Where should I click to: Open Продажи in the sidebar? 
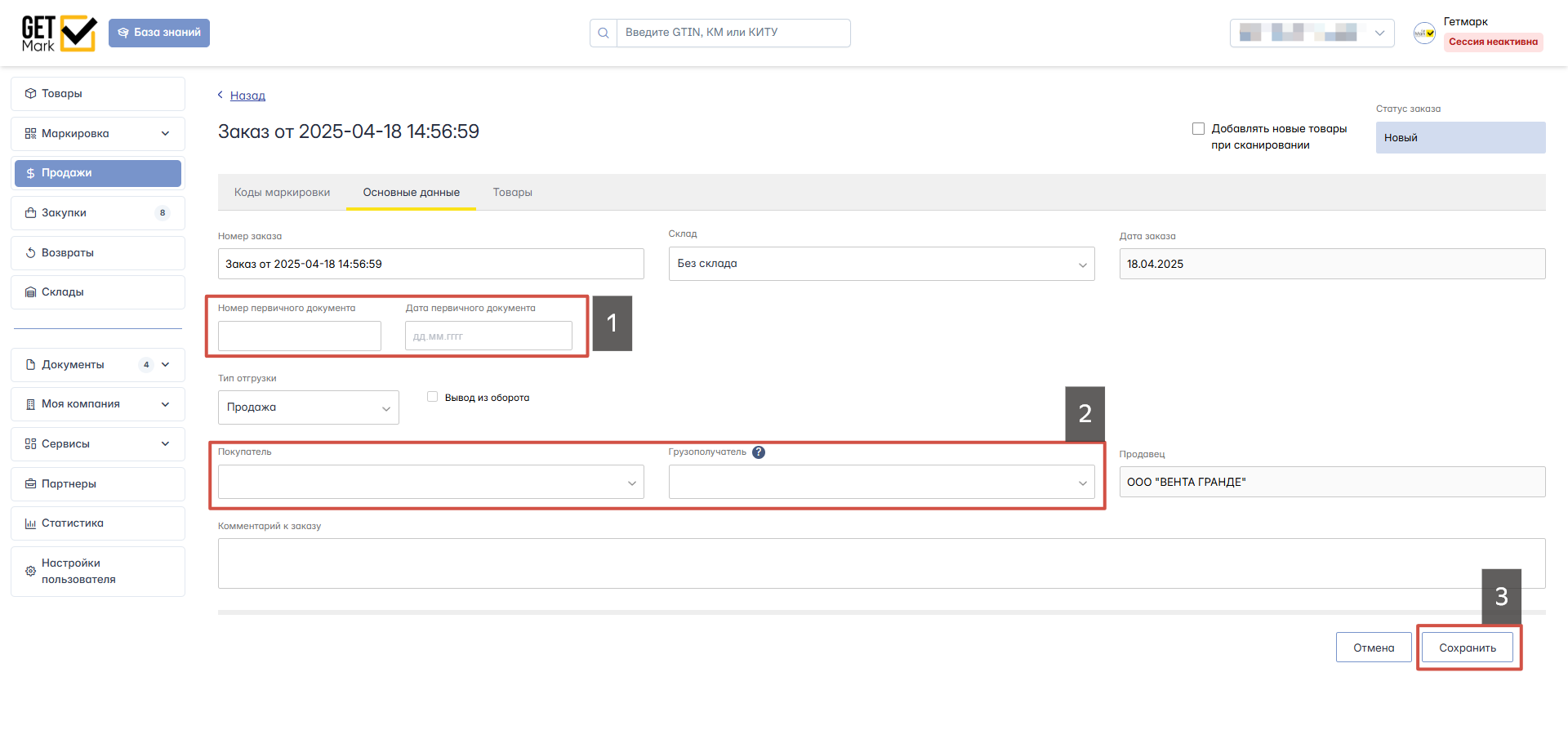(98, 173)
